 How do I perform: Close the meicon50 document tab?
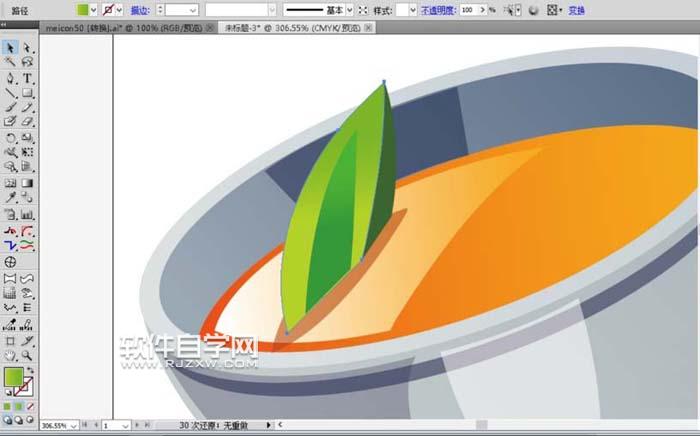coord(210,28)
